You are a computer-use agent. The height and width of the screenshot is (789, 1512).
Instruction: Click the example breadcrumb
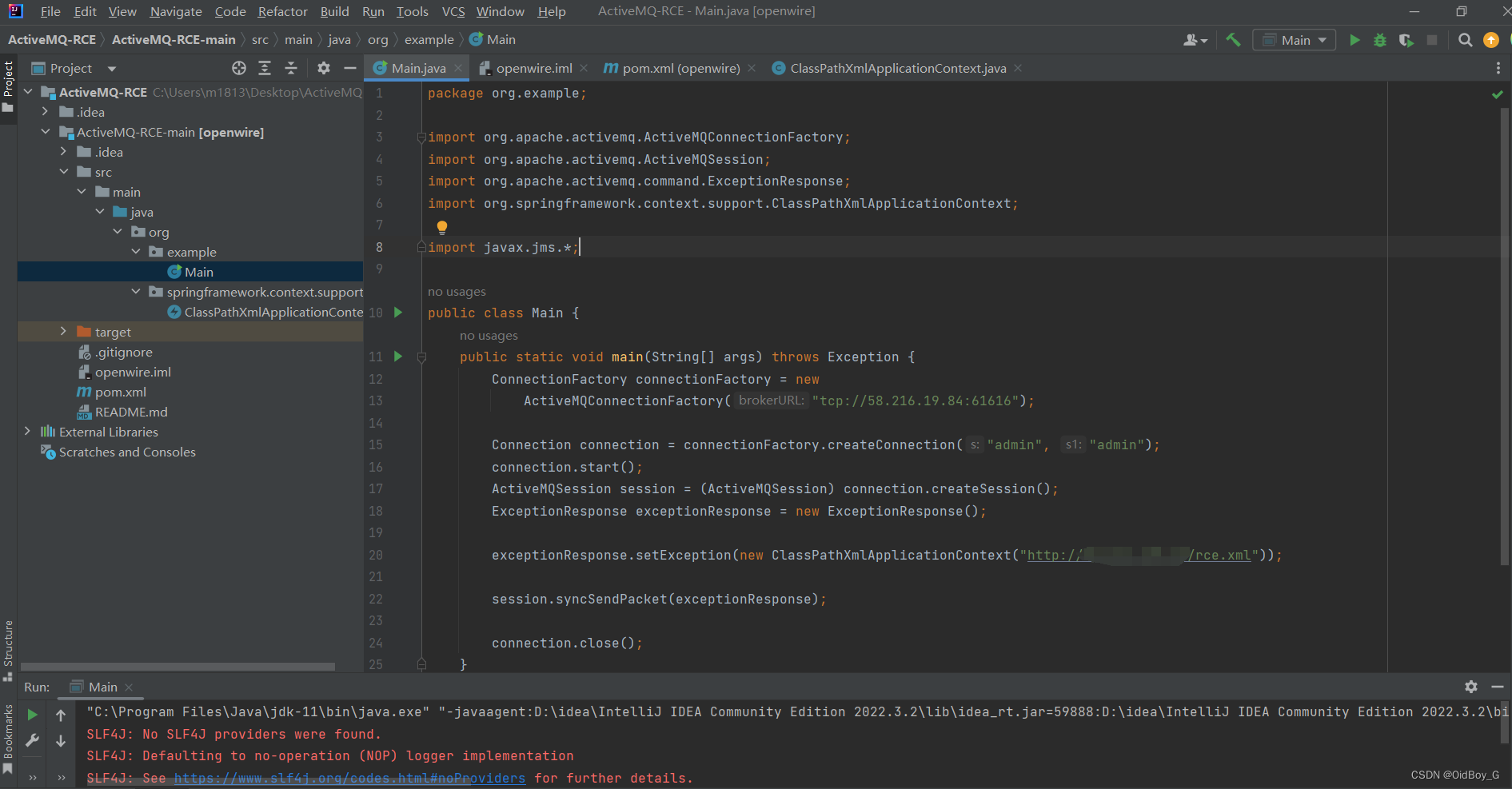429,40
